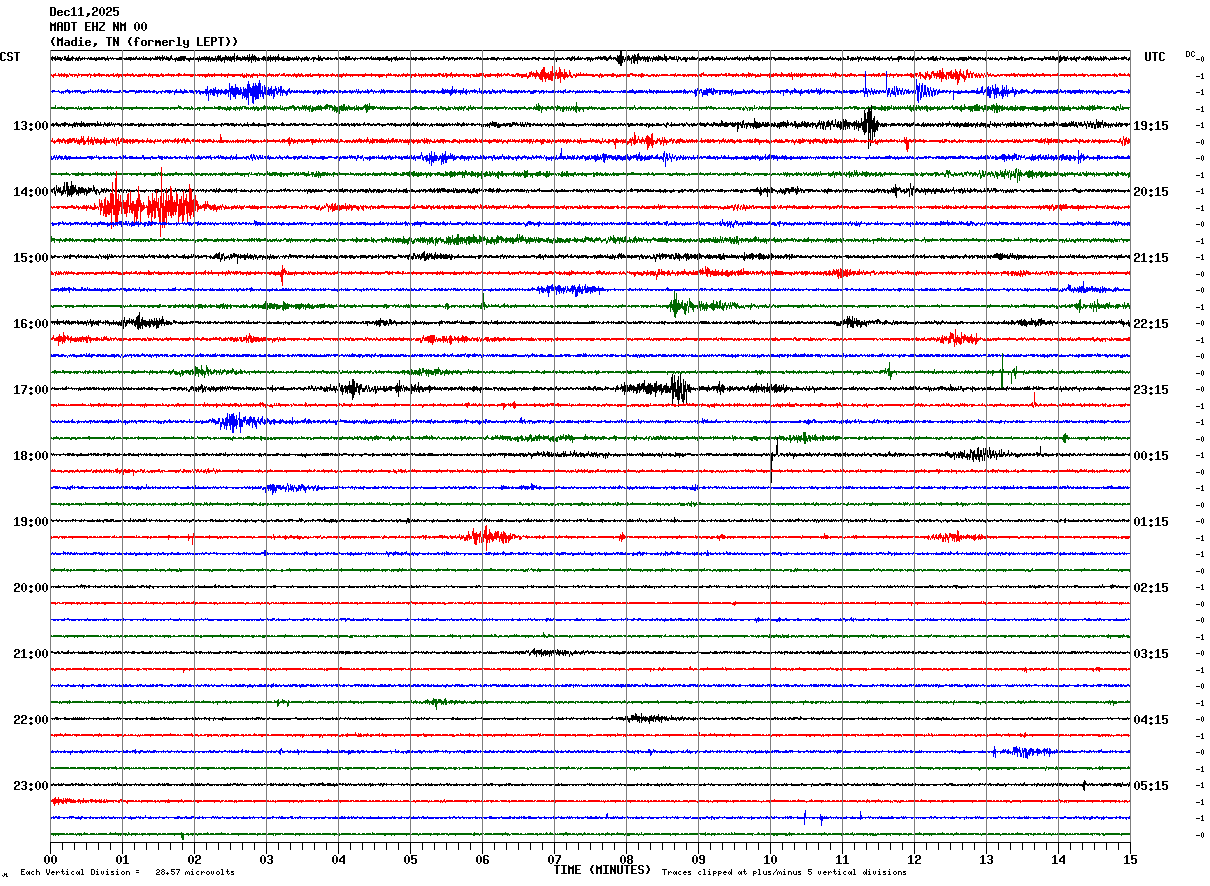The height and width of the screenshot is (886, 1210).
Task: Click the '02:15' UTC time label
Action: click(1150, 588)
